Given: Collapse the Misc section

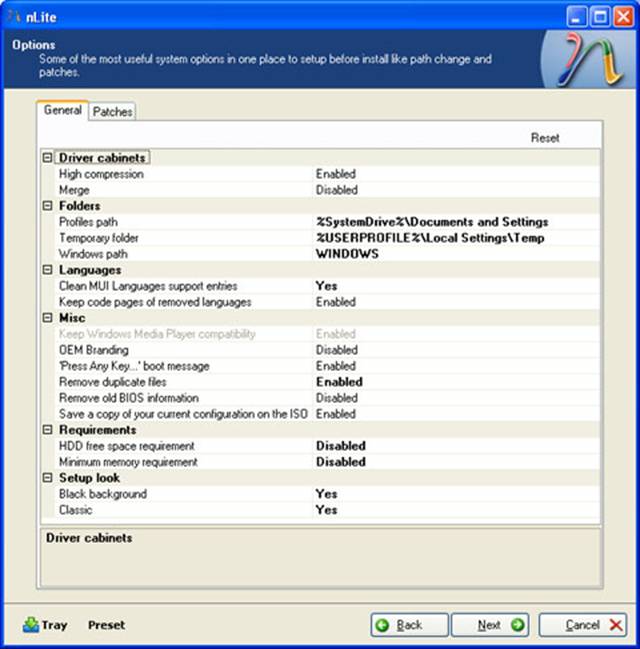Looking at the screenshot, I should [x=47, y=318].
